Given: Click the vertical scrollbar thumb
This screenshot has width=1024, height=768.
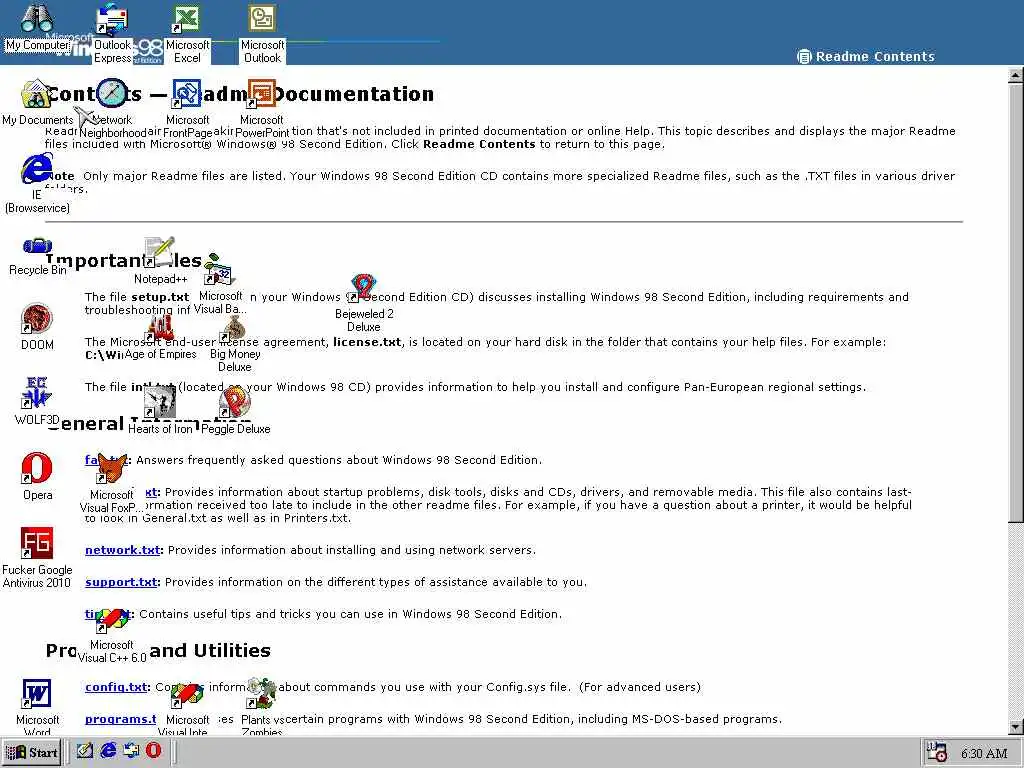Looking at the screenshot, I should (x=1016, y=302).
